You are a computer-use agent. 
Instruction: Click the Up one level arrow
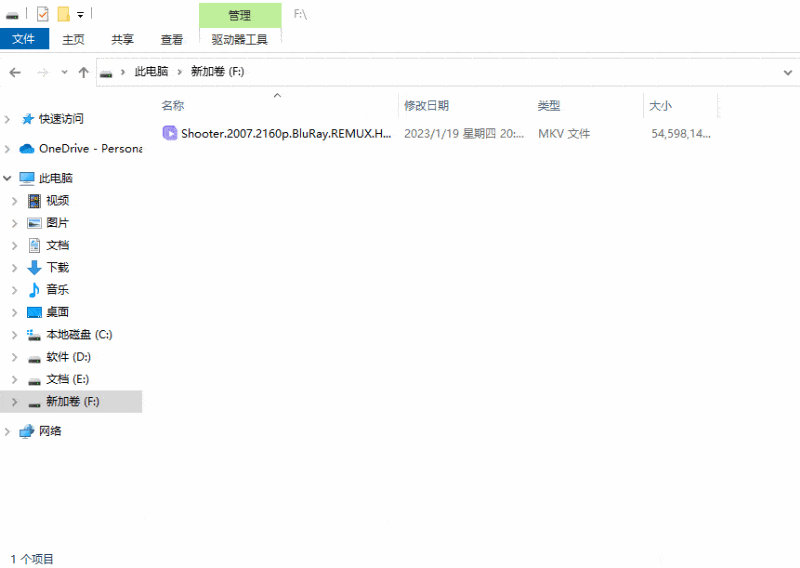pyautogui.click(x=84, y=72)
